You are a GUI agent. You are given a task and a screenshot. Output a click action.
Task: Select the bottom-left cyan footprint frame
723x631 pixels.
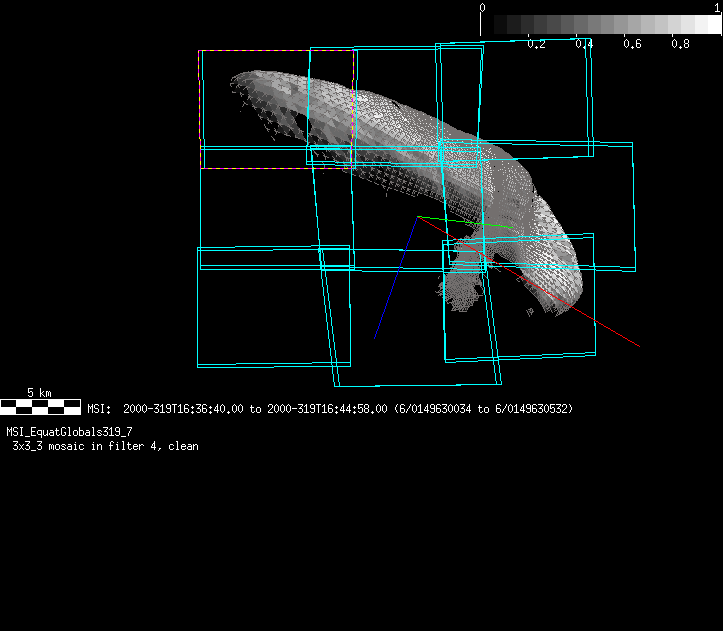(x=198, y=310)
